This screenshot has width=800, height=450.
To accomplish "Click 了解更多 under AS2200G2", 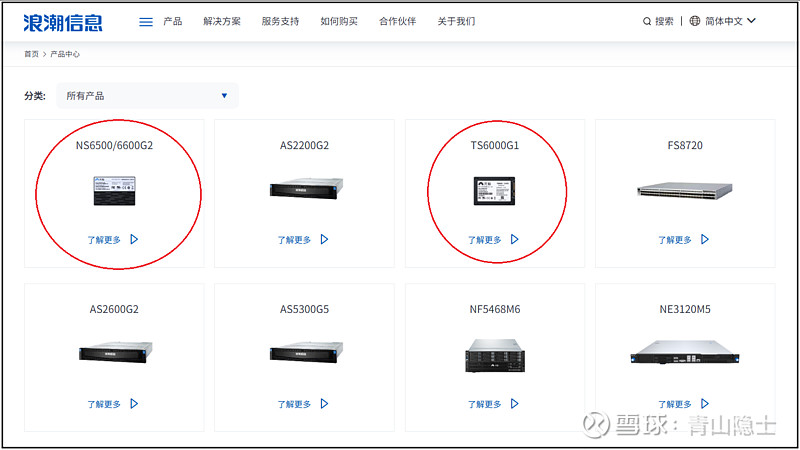I will coord(294,240).
